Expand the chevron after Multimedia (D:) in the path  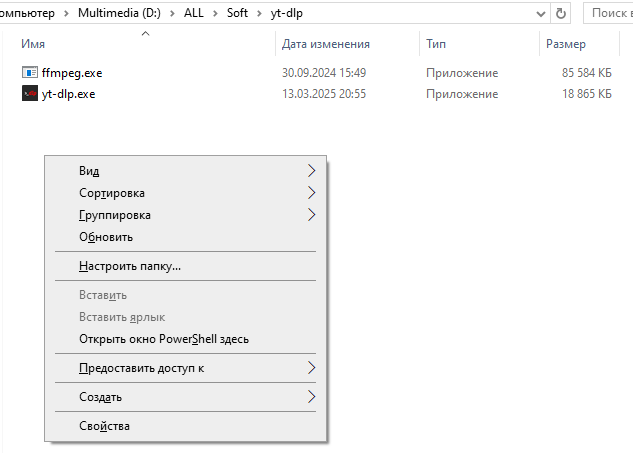click(172, 14)
